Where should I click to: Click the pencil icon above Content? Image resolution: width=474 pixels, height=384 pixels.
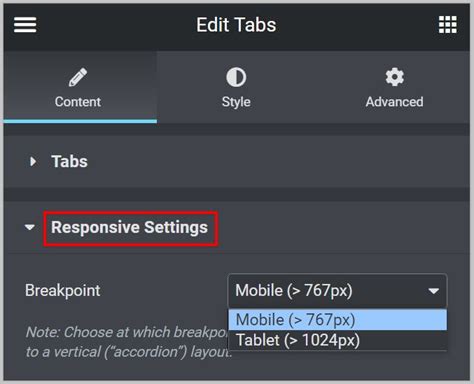[x=78, y=77]
